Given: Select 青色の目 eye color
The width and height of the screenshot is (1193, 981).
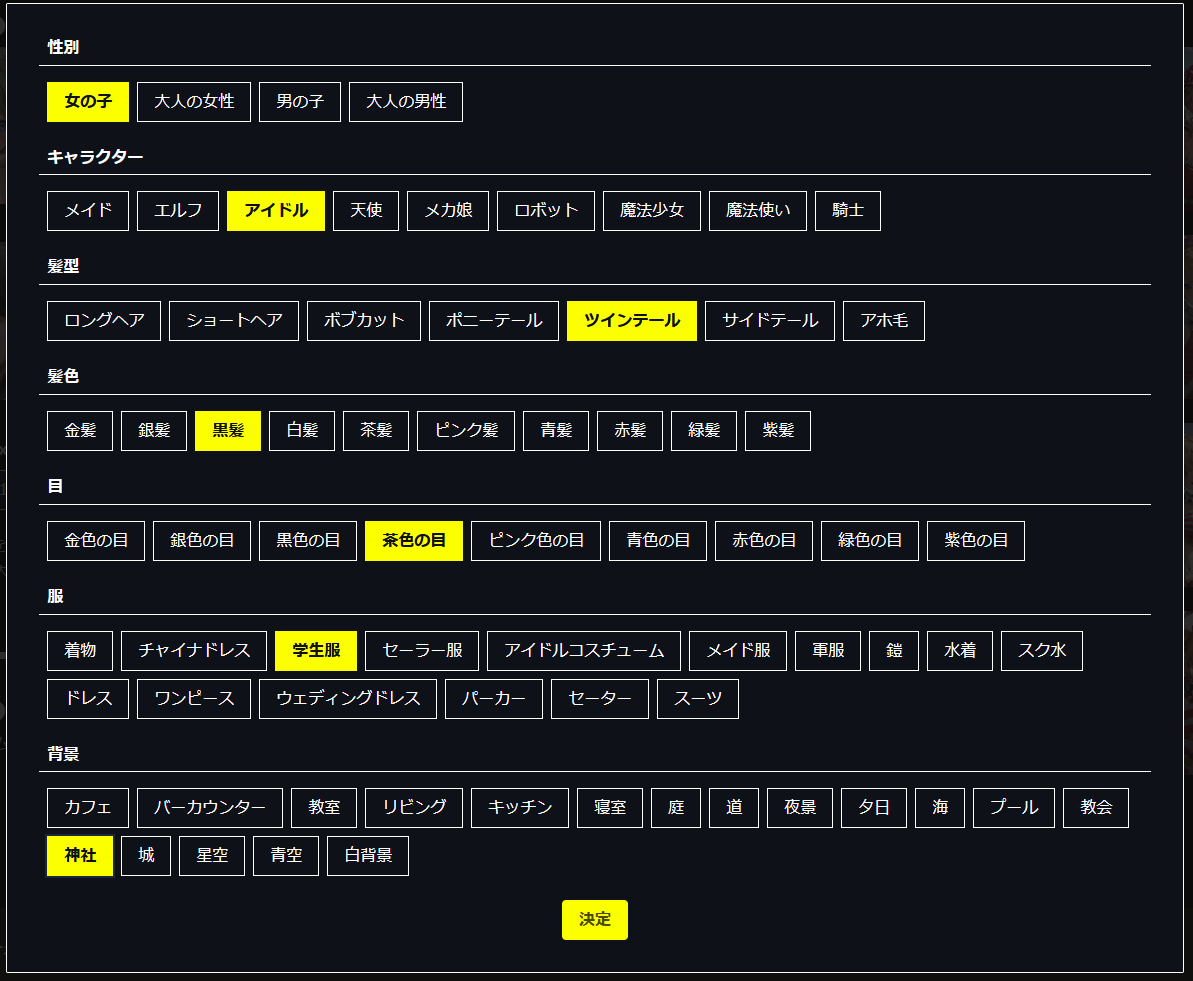Looking at the screenshot, I should pyautogui.click(x=658, y=541).
